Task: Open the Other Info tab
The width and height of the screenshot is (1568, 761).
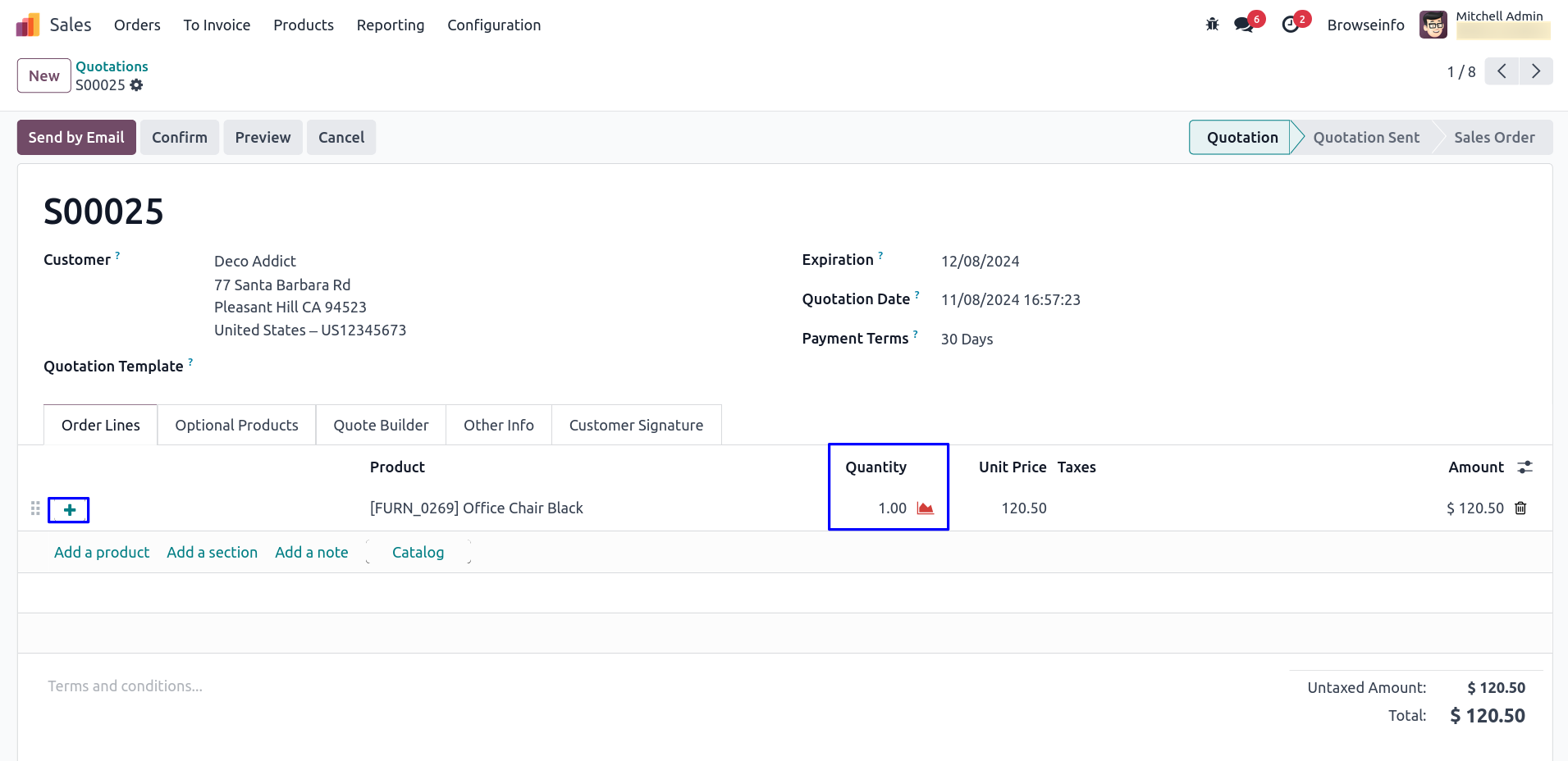Action: pyautogui.click(x=498, y=425)
